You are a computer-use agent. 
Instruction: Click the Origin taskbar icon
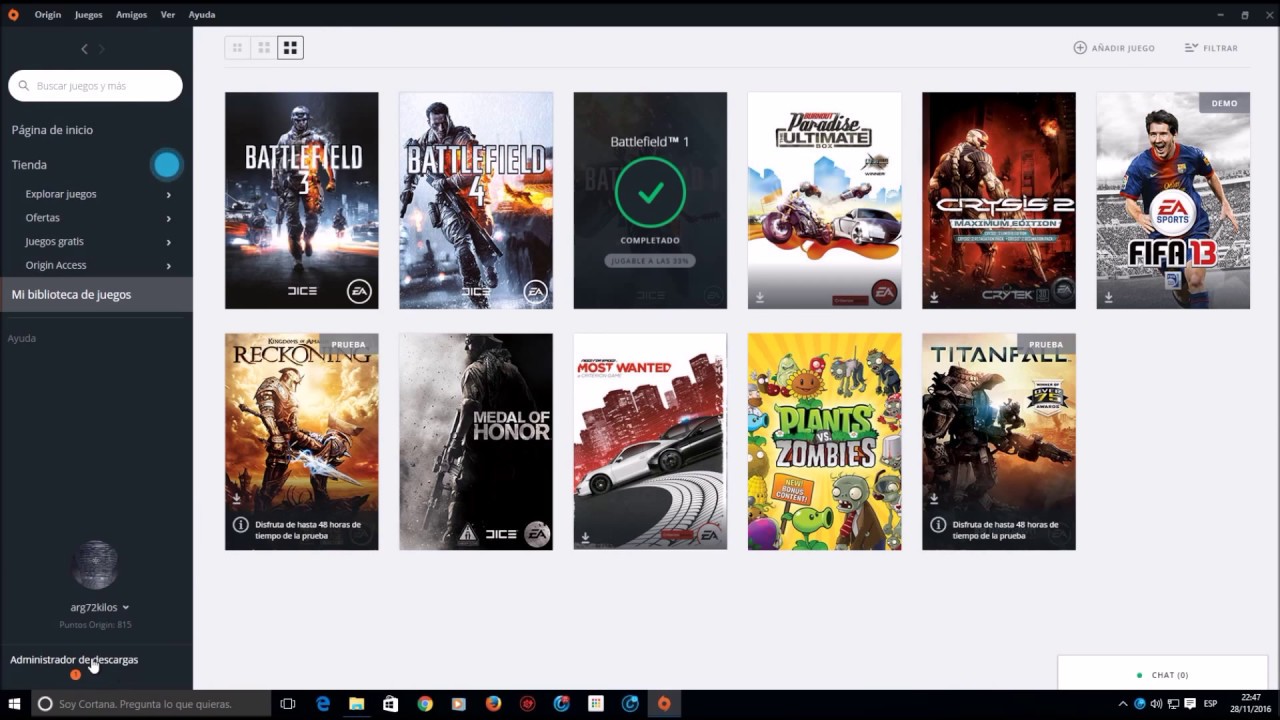point(664,704)
